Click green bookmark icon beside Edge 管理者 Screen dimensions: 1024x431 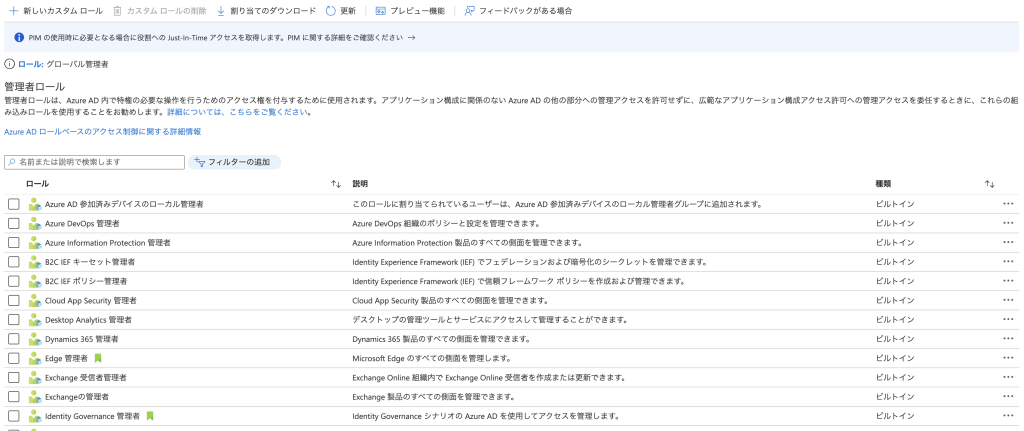point(98,359)
